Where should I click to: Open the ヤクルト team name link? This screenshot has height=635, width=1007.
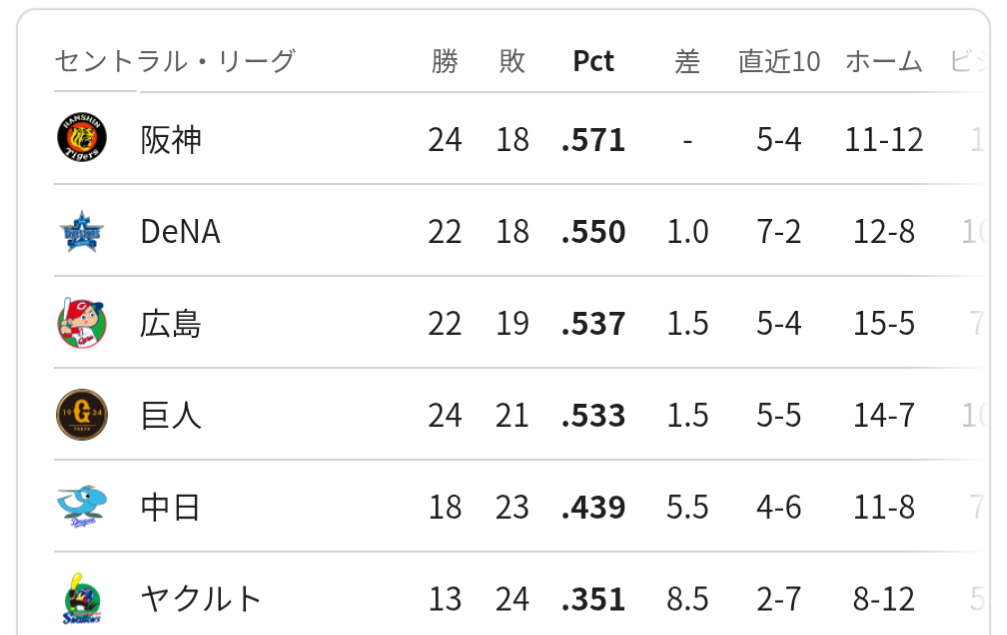pos(200,598)
